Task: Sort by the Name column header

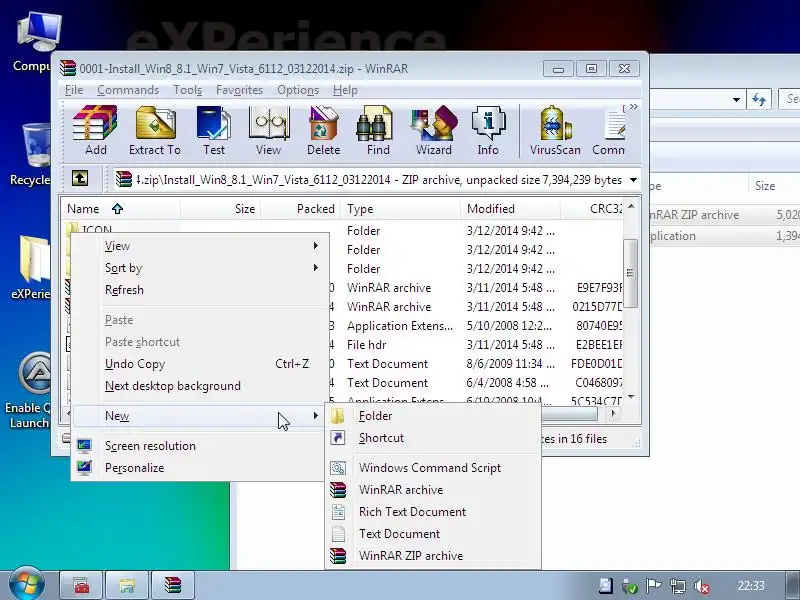Action: (121, 209)
